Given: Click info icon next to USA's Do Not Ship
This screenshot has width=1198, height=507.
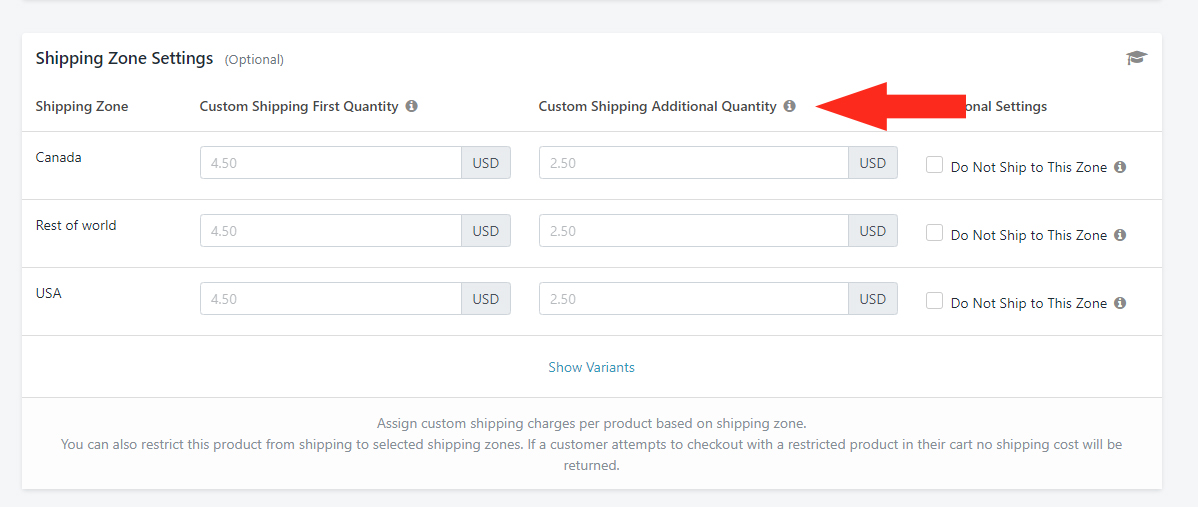Looking at the screenshot, I should click(x=1120, y=302).
